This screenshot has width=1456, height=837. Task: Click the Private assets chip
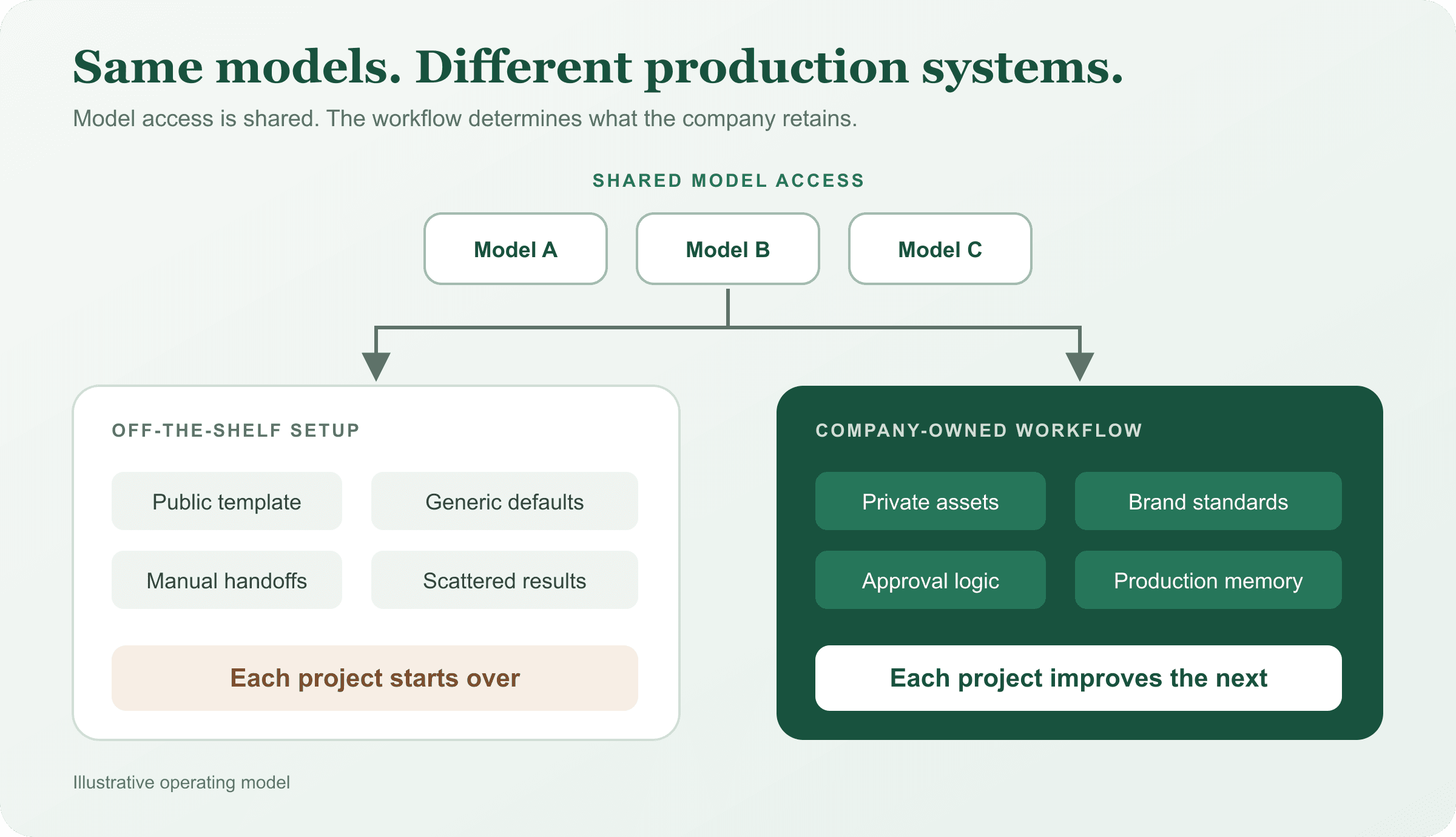click(931, 501)
